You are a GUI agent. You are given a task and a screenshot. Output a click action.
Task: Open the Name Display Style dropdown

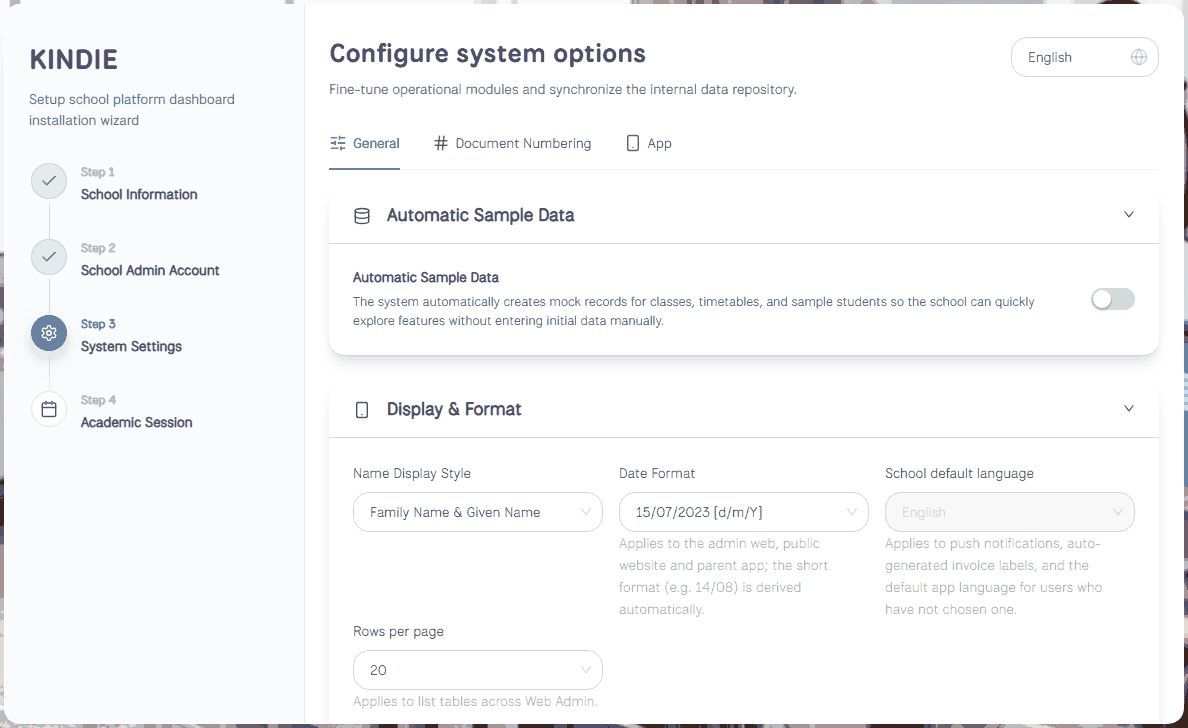coord(477,512)
